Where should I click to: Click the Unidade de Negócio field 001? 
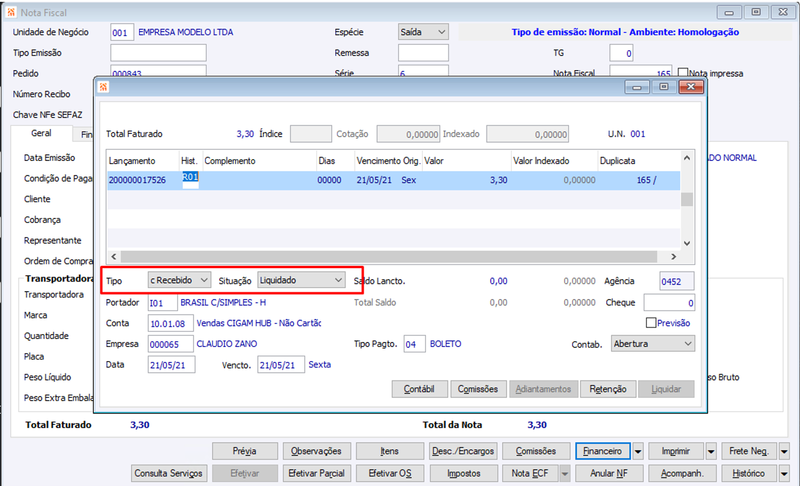click(122, 32)
